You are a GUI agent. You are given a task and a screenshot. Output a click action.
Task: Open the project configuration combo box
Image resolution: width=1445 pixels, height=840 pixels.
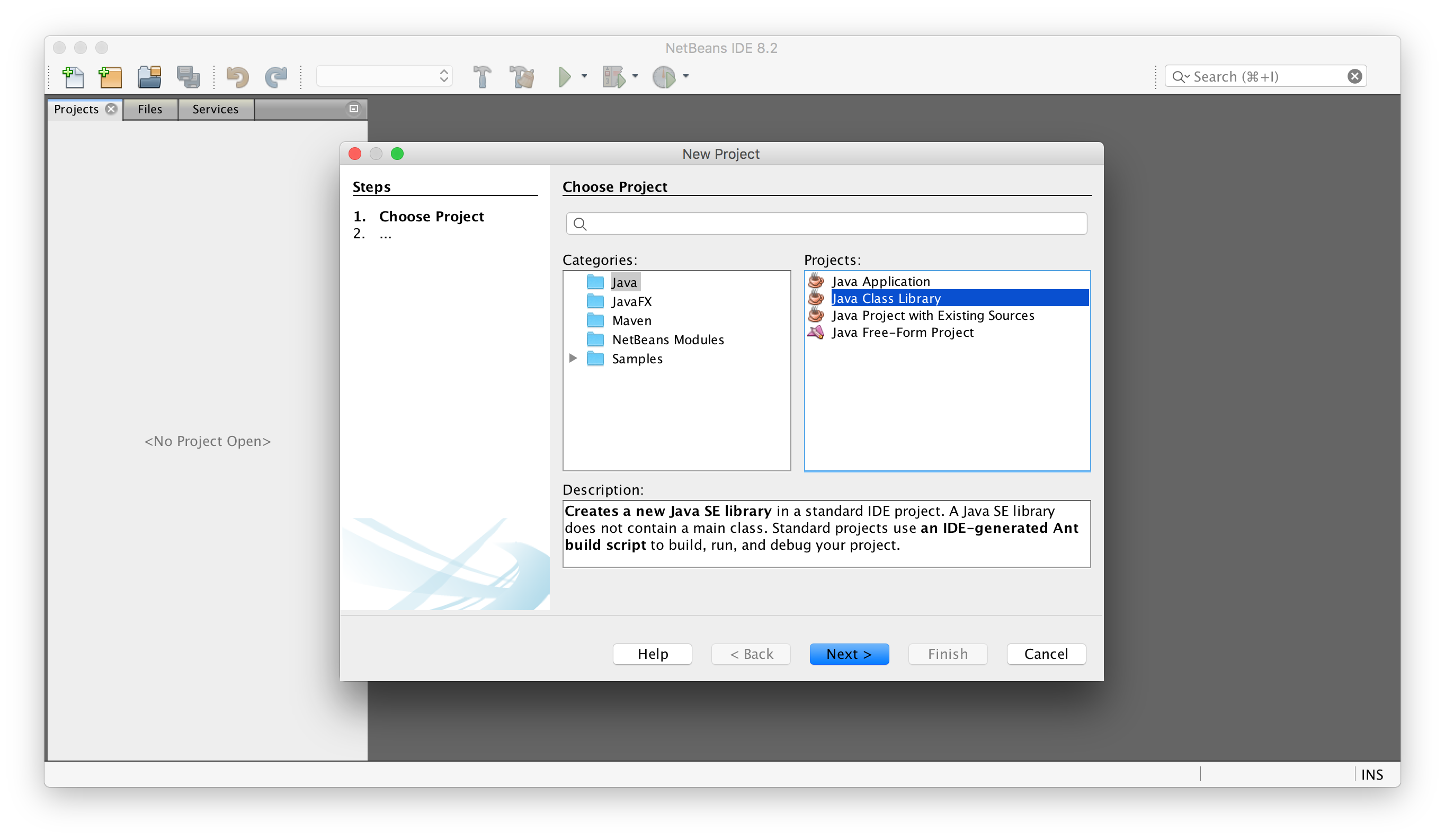pyautogui.click(x=384, y=76)
